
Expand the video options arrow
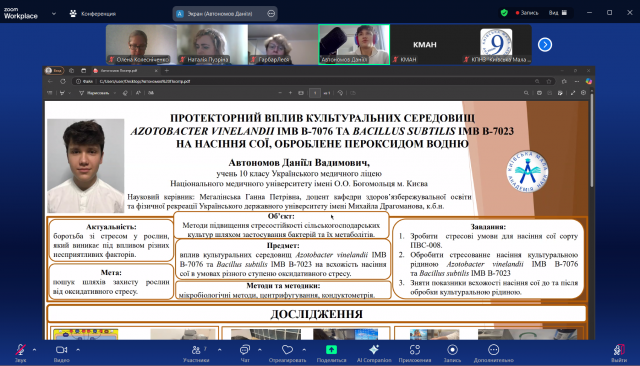coord(78,350)
